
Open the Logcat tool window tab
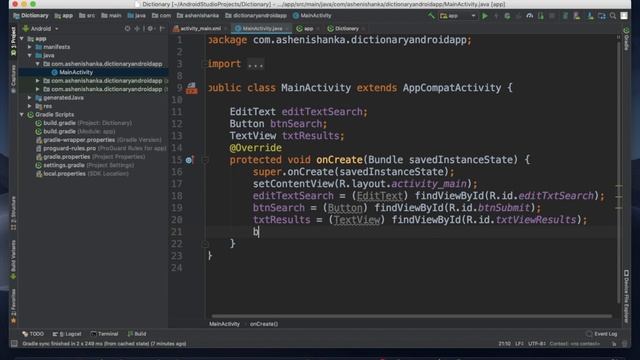(67, 334)
